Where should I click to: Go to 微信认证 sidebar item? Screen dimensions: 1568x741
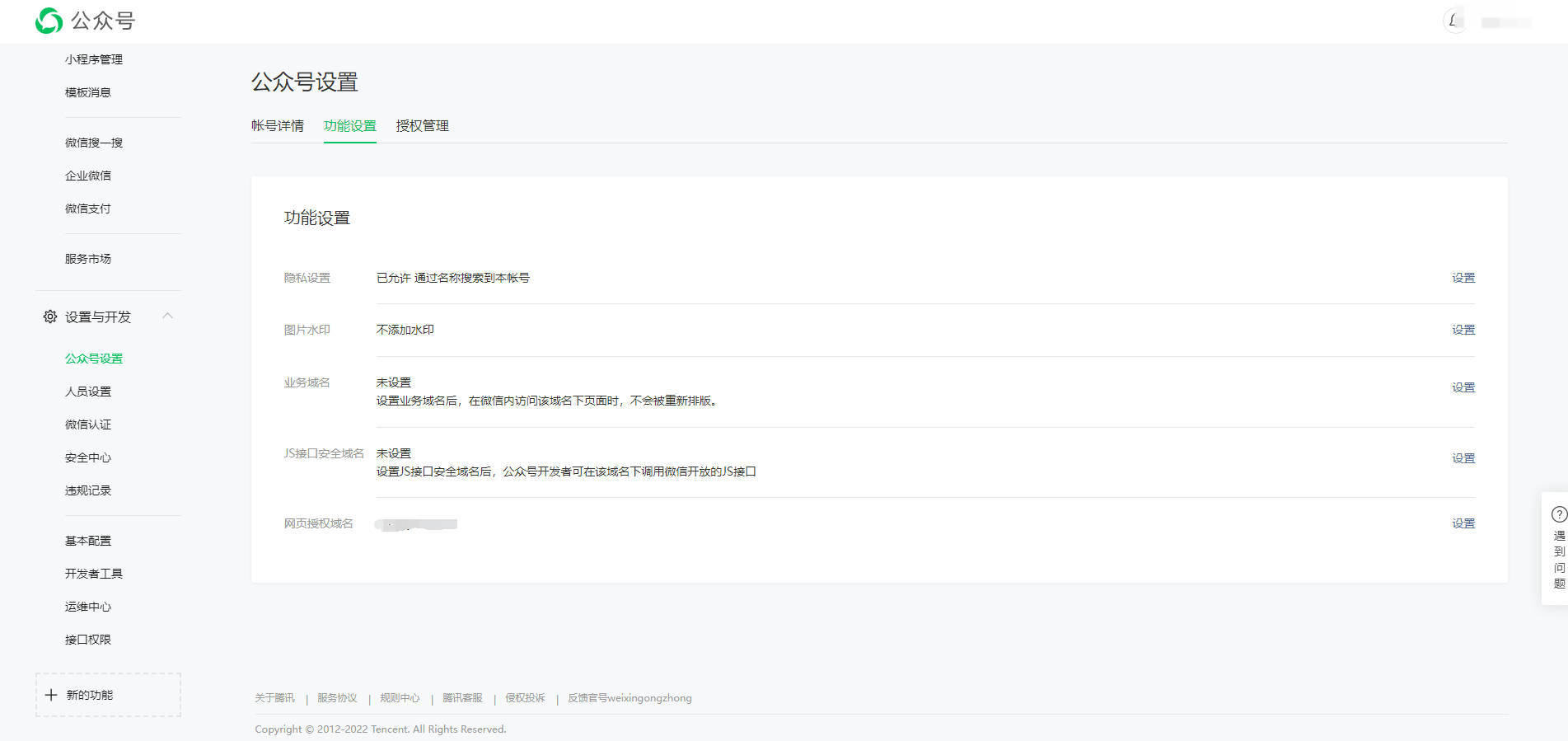88,424
